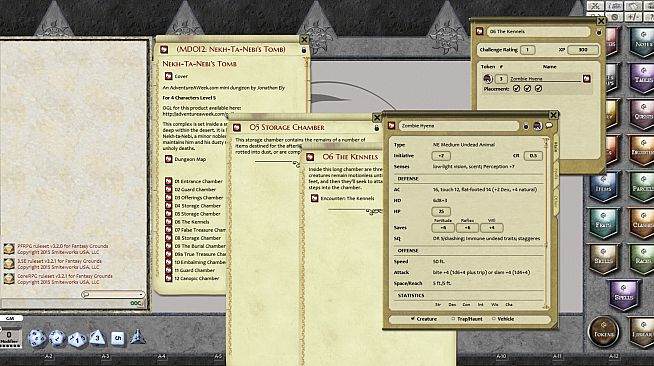Screen dimensions: 654x366
Task: Switch to third side tab on Zombie Hyena sheet
Action: pos(556,201)
